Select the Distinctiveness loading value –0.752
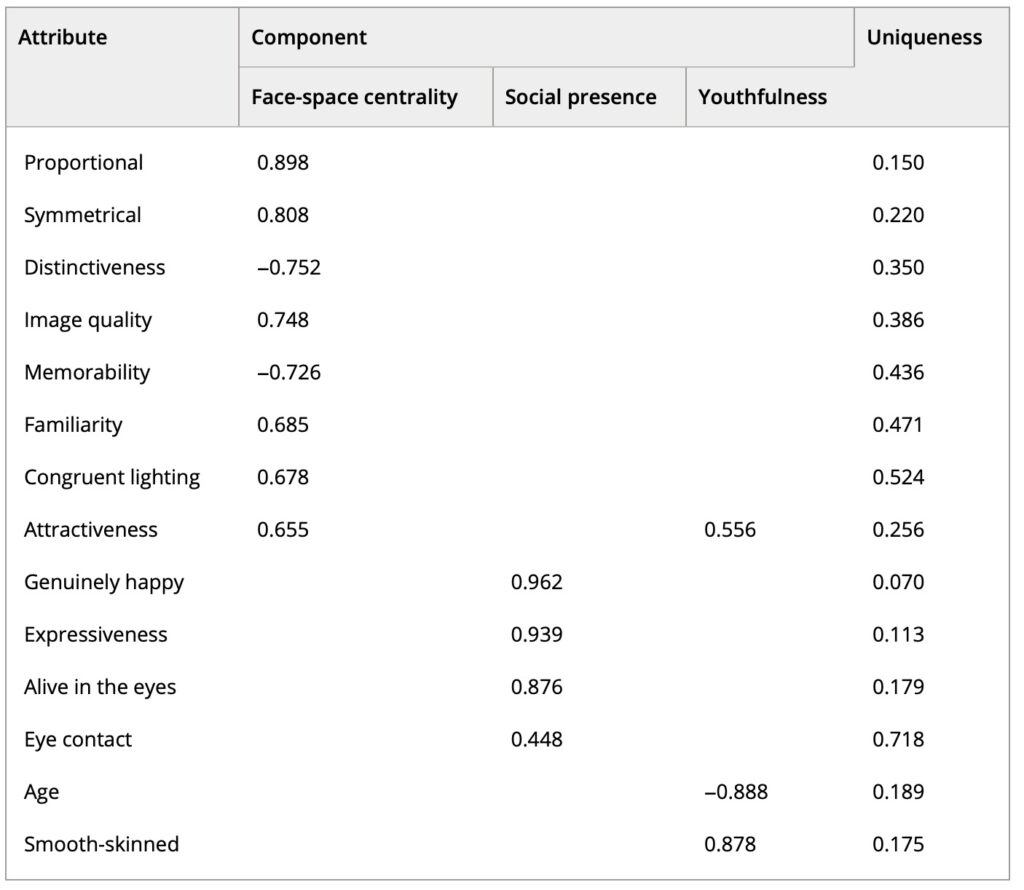The height and width of the screenshot is (890, 1024). [x=288, y=268]
